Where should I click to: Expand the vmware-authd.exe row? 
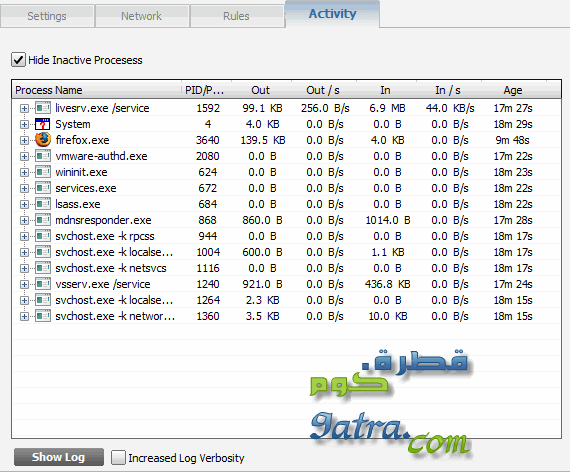coord(24,156)
